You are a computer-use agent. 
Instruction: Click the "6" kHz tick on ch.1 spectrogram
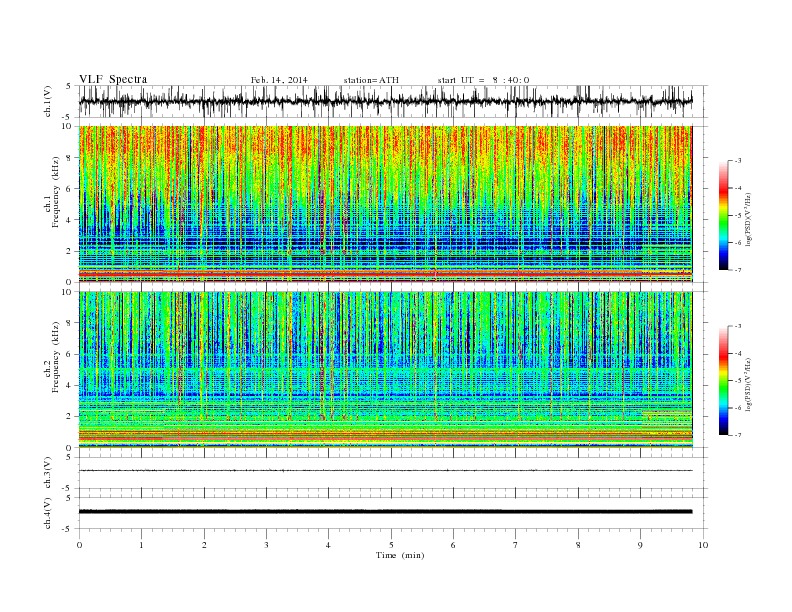pyautogui.click(x=69, y=189)
